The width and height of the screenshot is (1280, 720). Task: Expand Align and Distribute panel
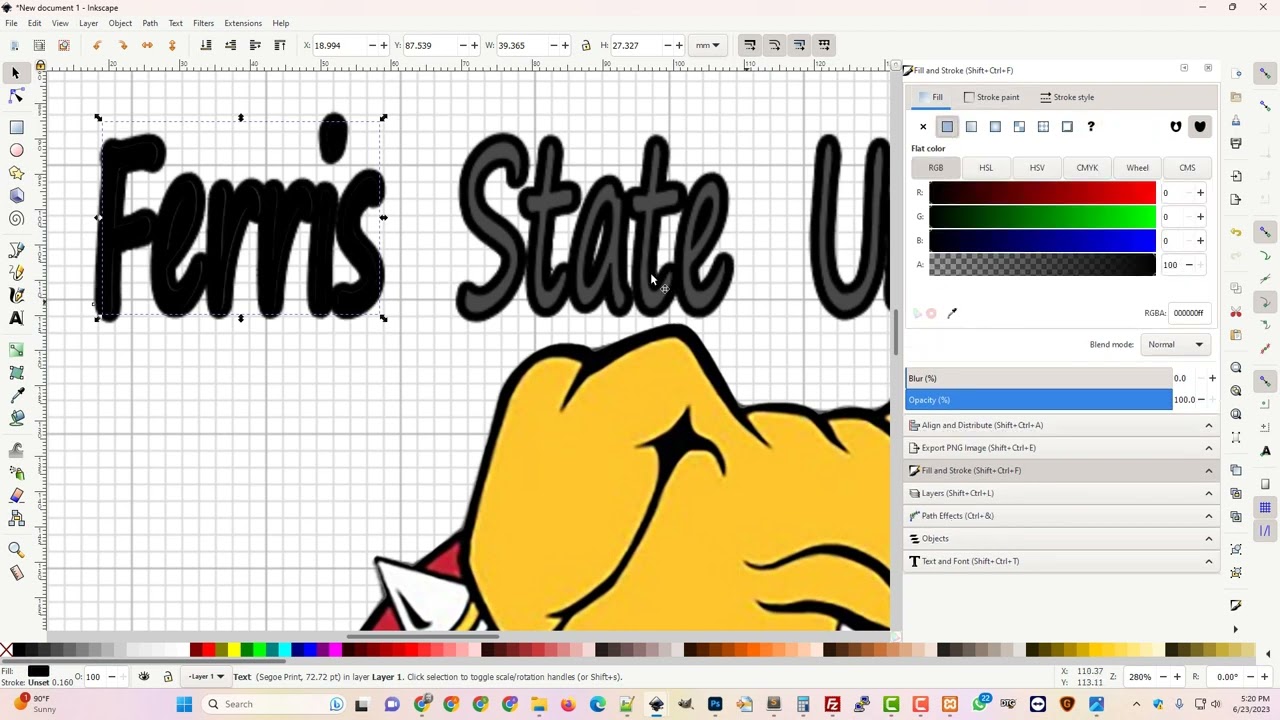pyautogui.click(x=1061, y=425)
